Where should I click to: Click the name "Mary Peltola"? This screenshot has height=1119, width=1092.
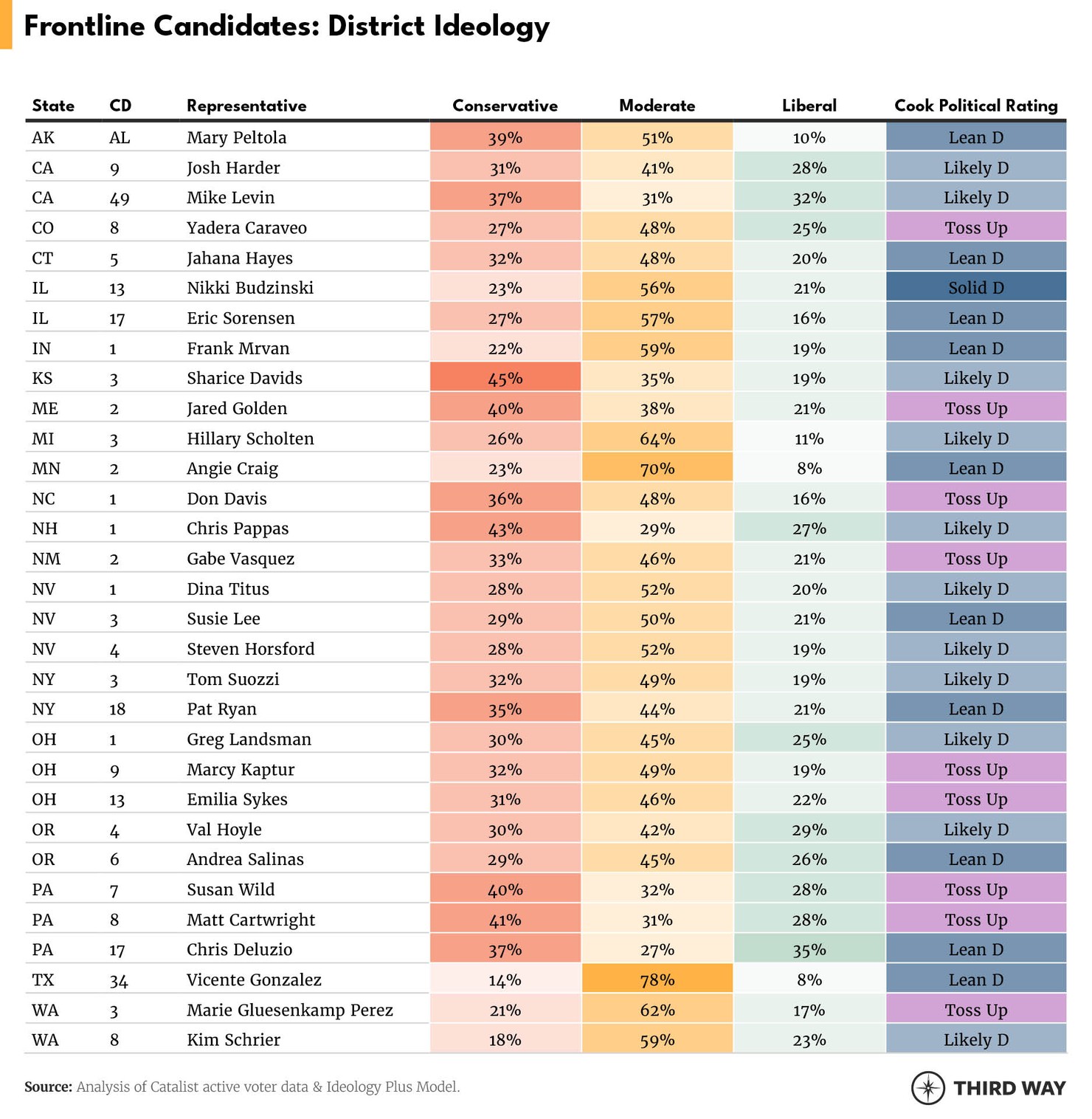click(236, 137)
